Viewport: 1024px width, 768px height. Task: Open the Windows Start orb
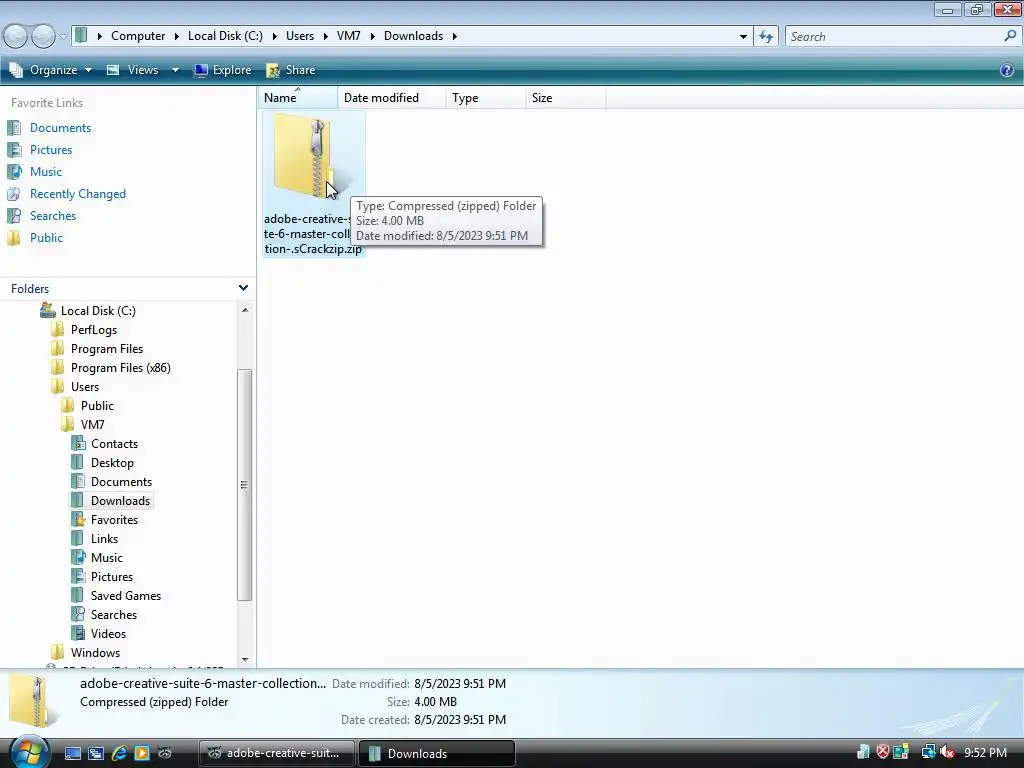point(27,752)
